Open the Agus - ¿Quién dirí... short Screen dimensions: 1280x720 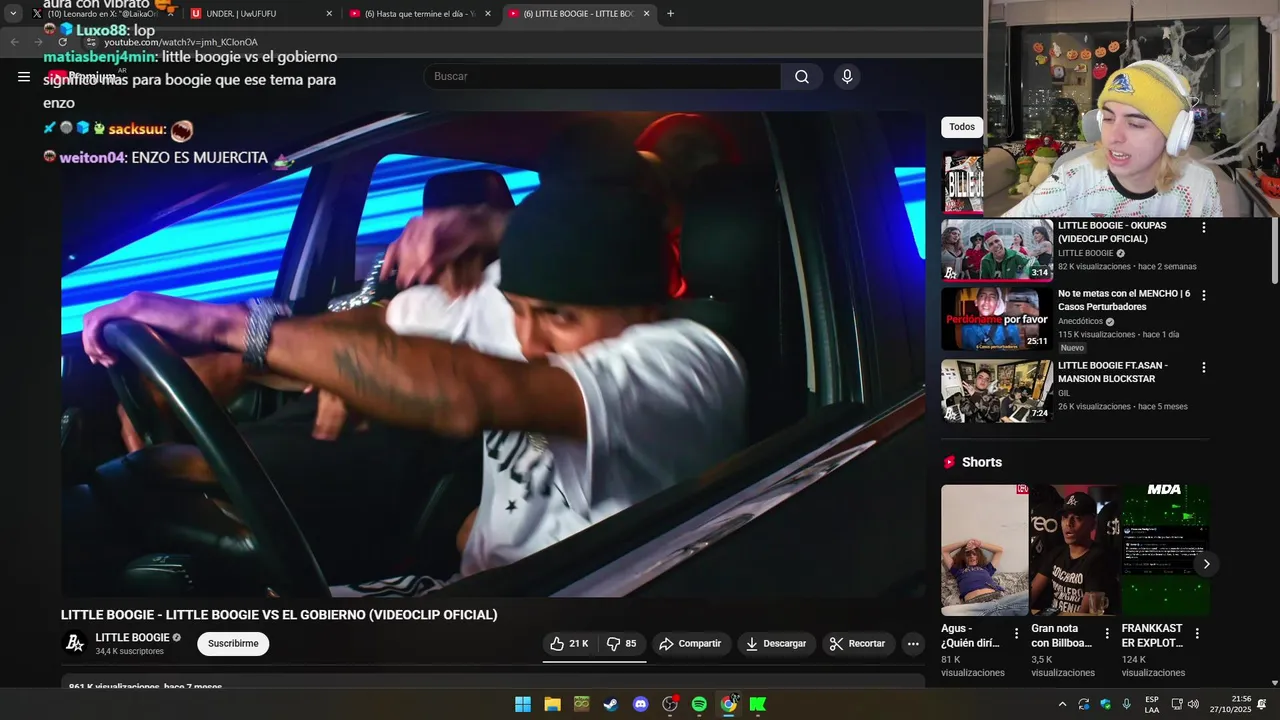[x=984, y=550]
